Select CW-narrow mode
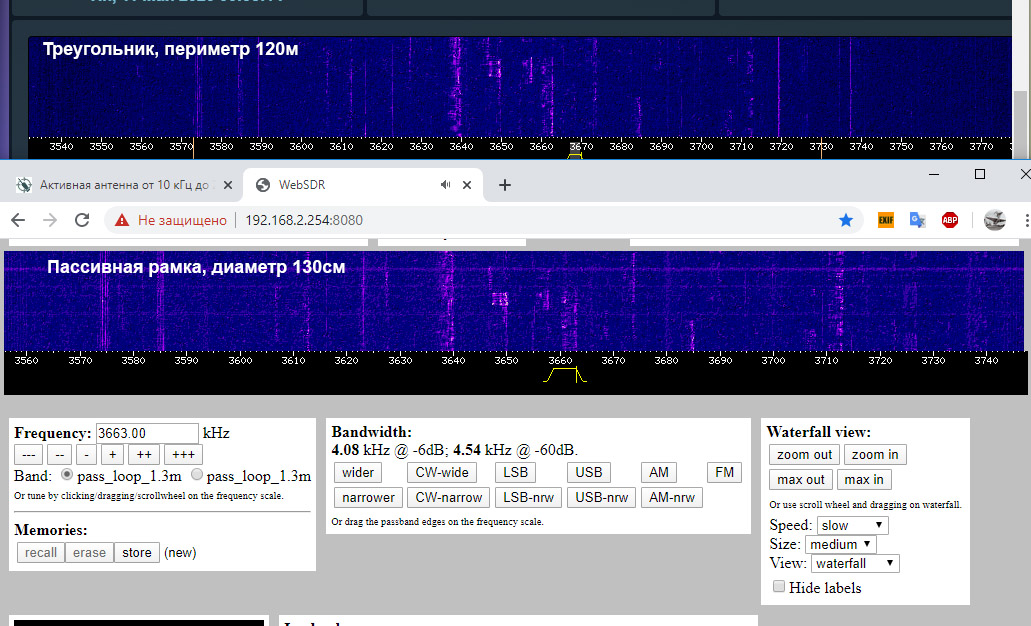The image size is (1031, 626). (x=448, y=498)
